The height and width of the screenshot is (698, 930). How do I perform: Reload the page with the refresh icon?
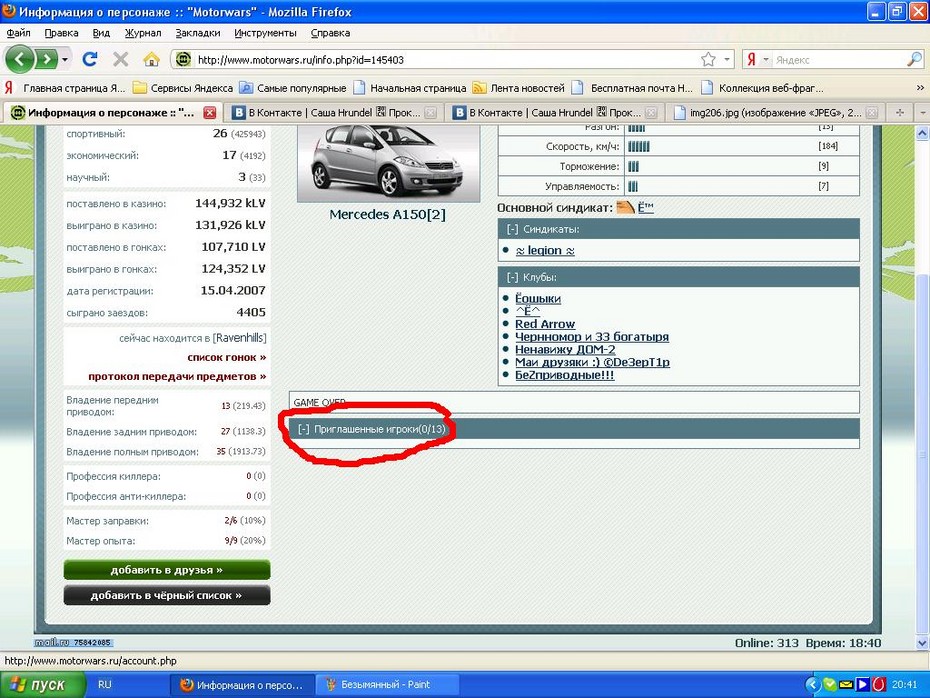click(x=90, y=59)
